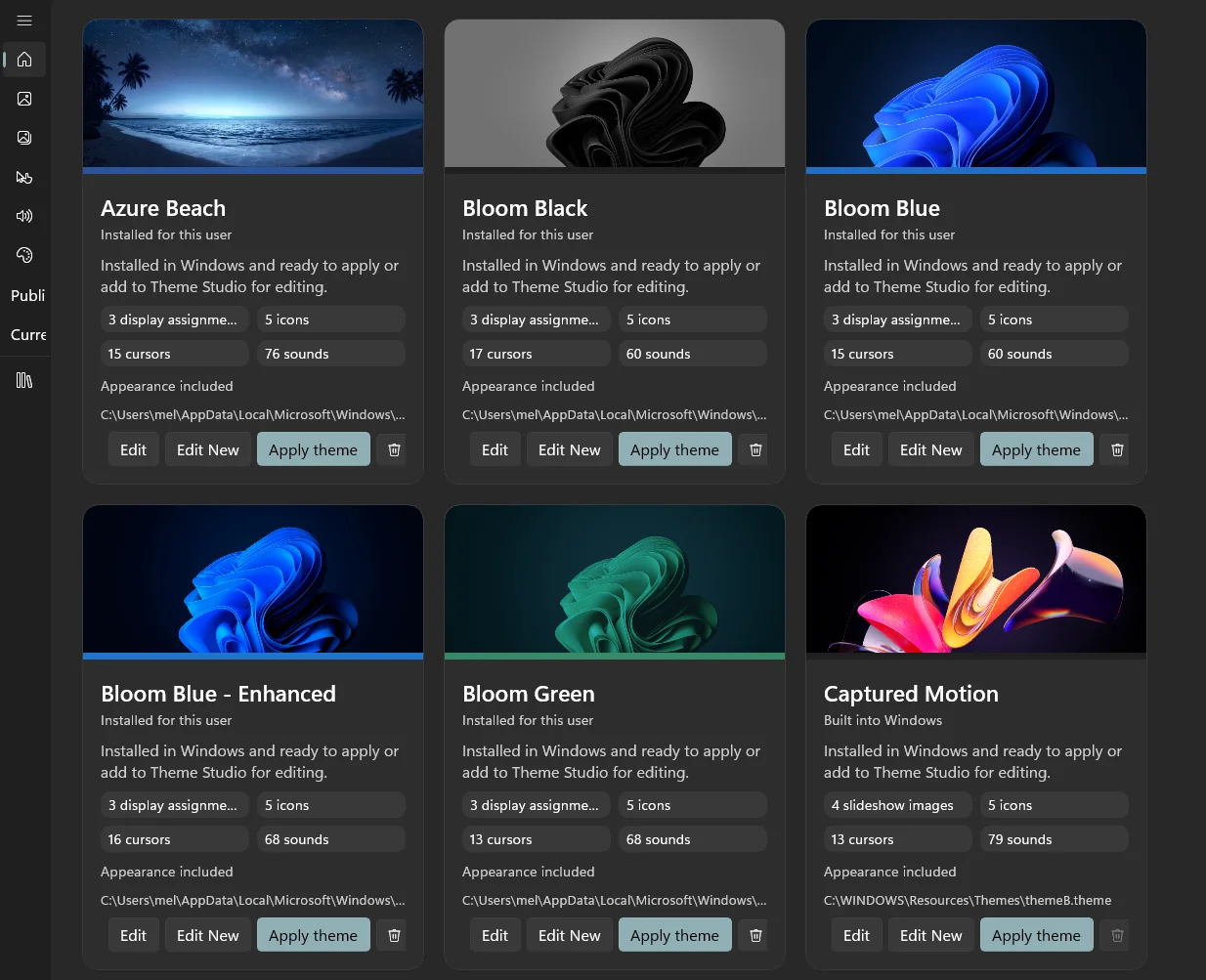The height and width of the screenshot is (980, 1206).
Task: Click Edit New on Azure Beach
Action: (207, 449)
